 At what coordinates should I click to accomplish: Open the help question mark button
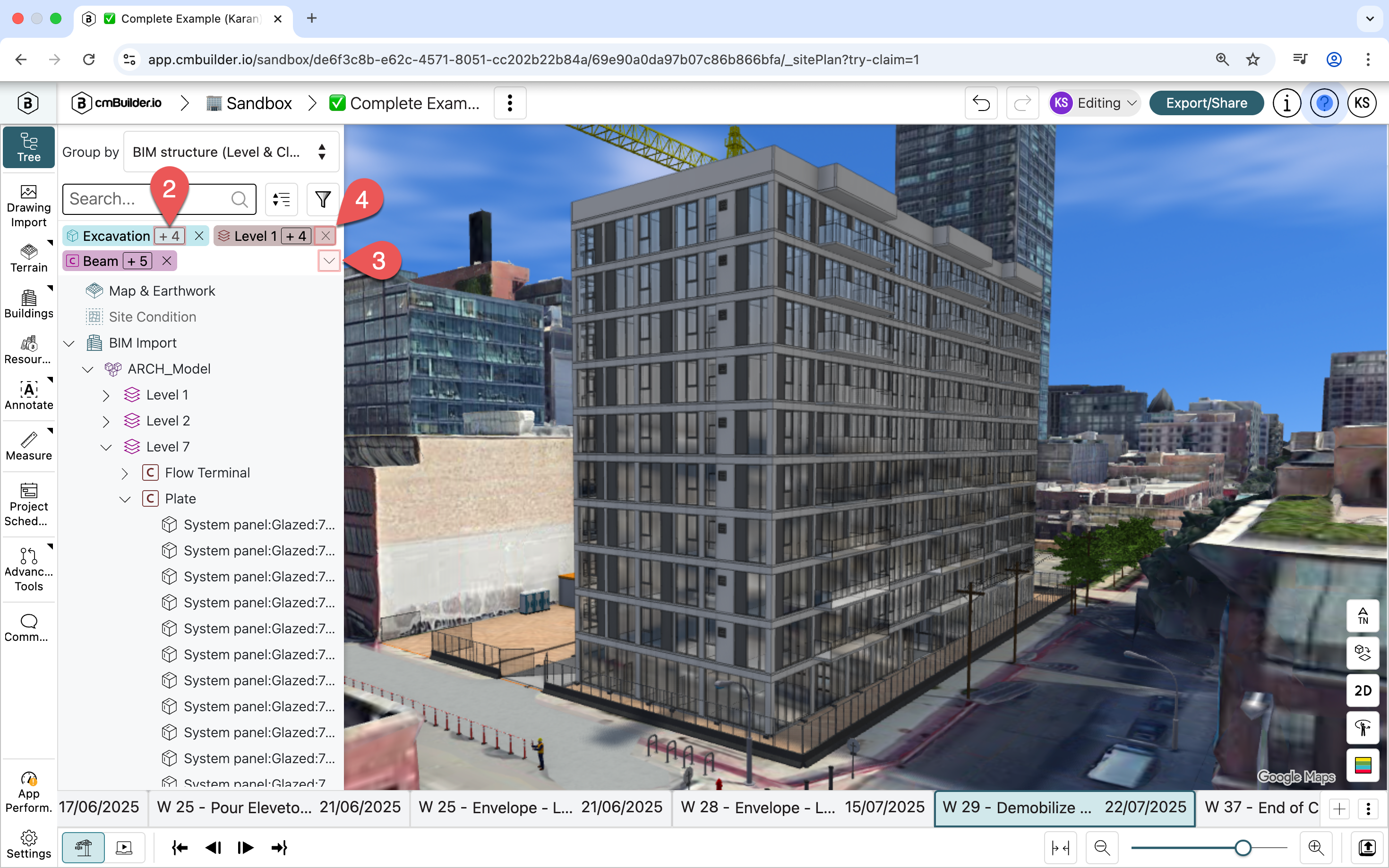(1324, 103)
